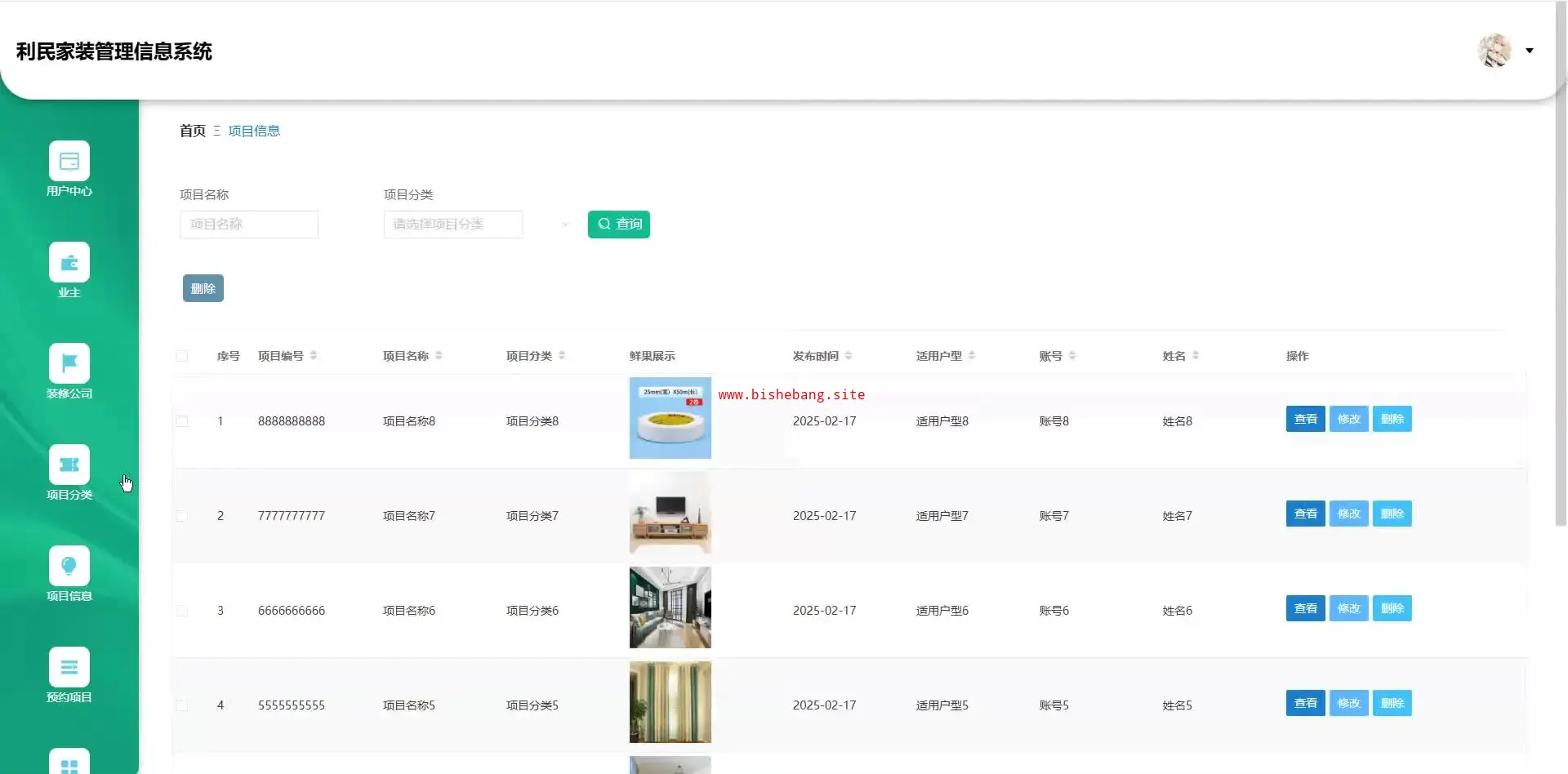Check the checkbox for row 1
Image resolution: width=1568 pixels, height=774 pixels.
tap(182, 421)
